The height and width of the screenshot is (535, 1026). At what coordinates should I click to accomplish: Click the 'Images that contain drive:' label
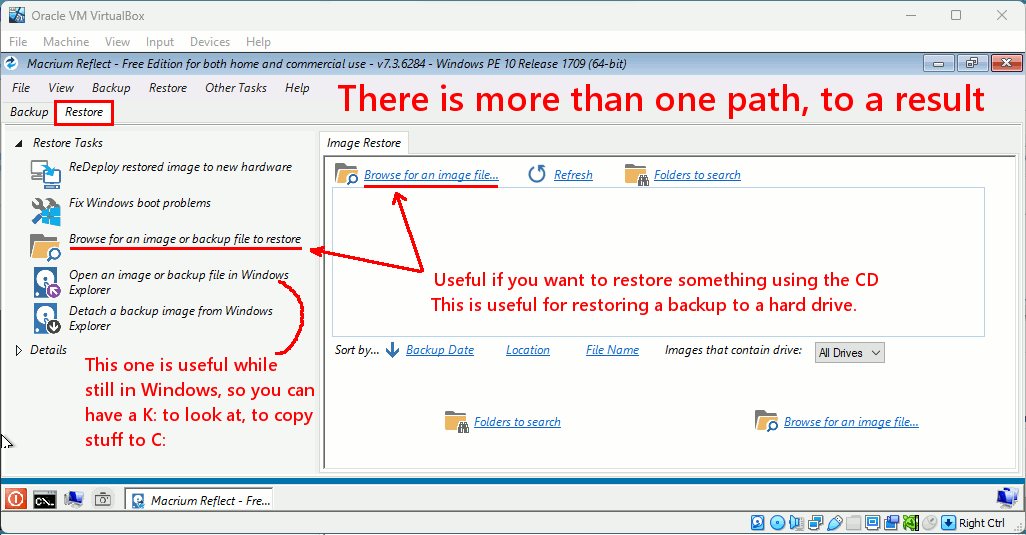point(734,350)
